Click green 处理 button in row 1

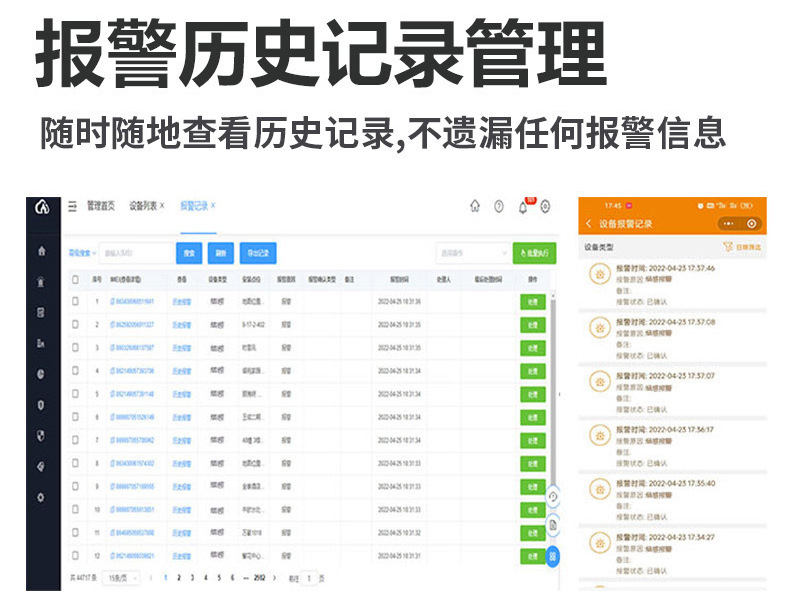pyautogui.click(x=533, y=302)
